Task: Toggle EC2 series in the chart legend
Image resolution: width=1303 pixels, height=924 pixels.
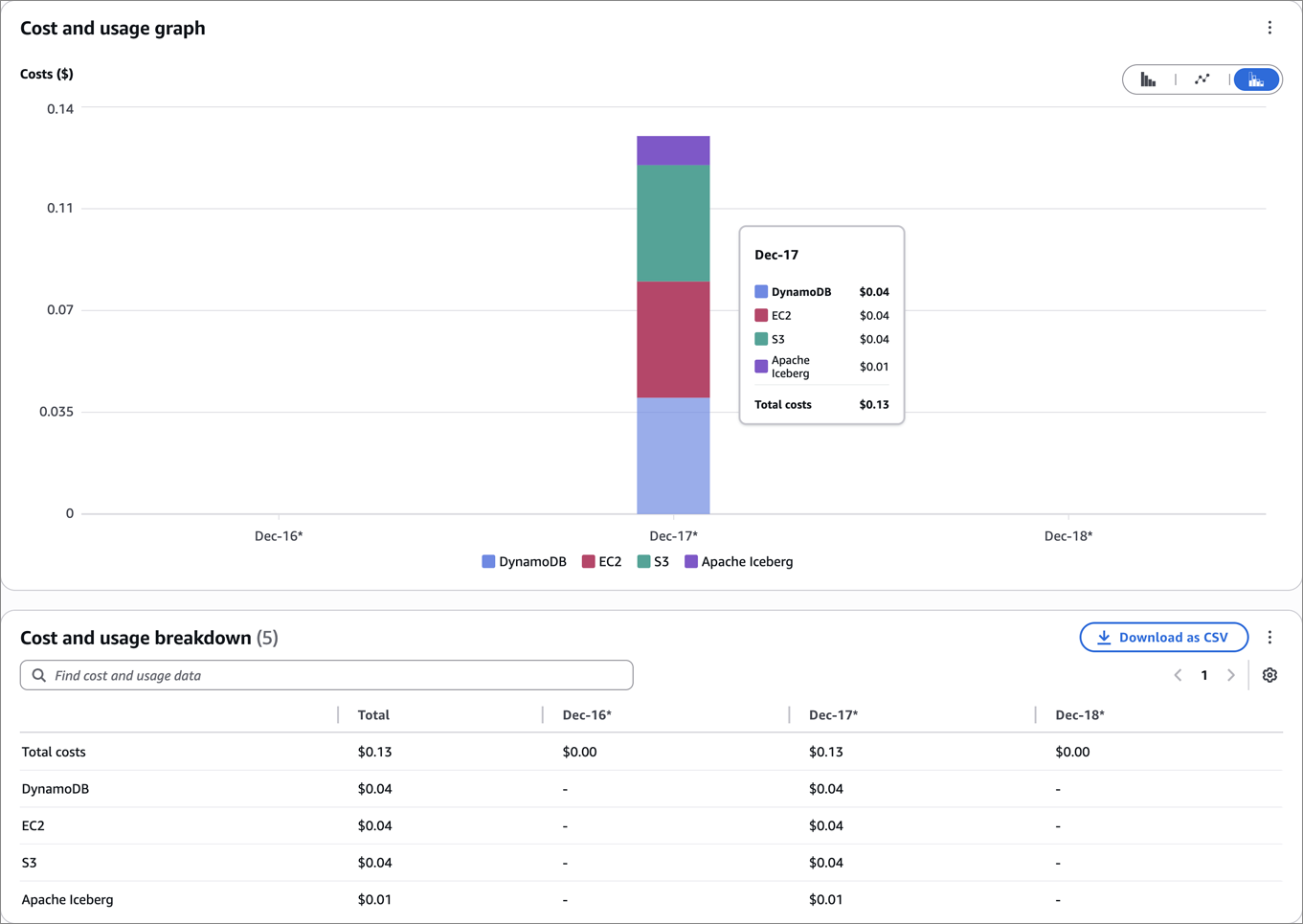Action: click(x=602, y=562)
